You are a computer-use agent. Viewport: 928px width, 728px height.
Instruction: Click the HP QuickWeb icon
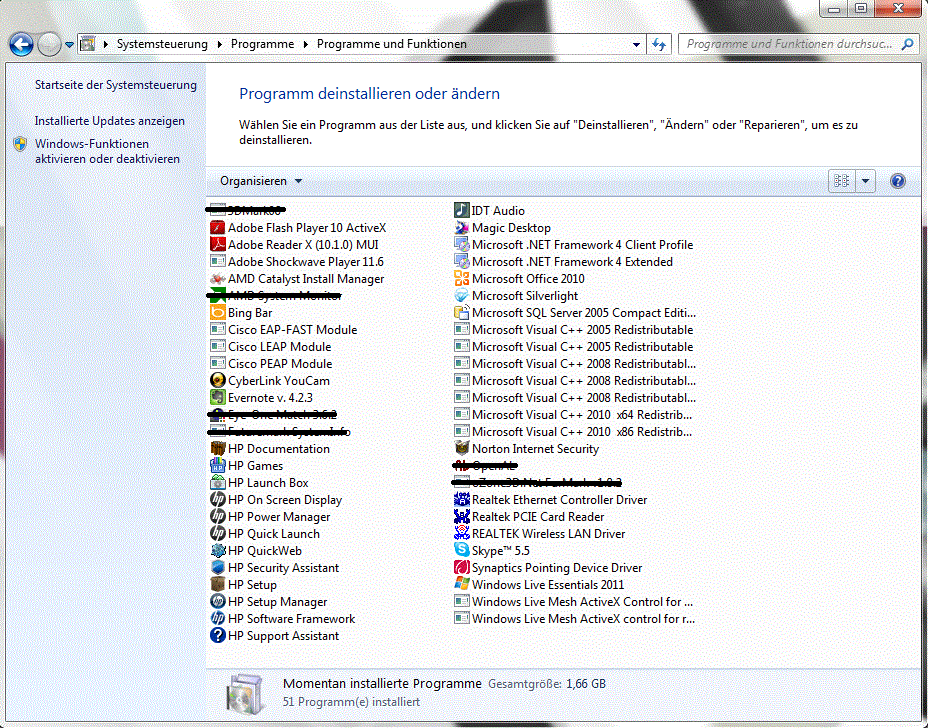[218, 551]
